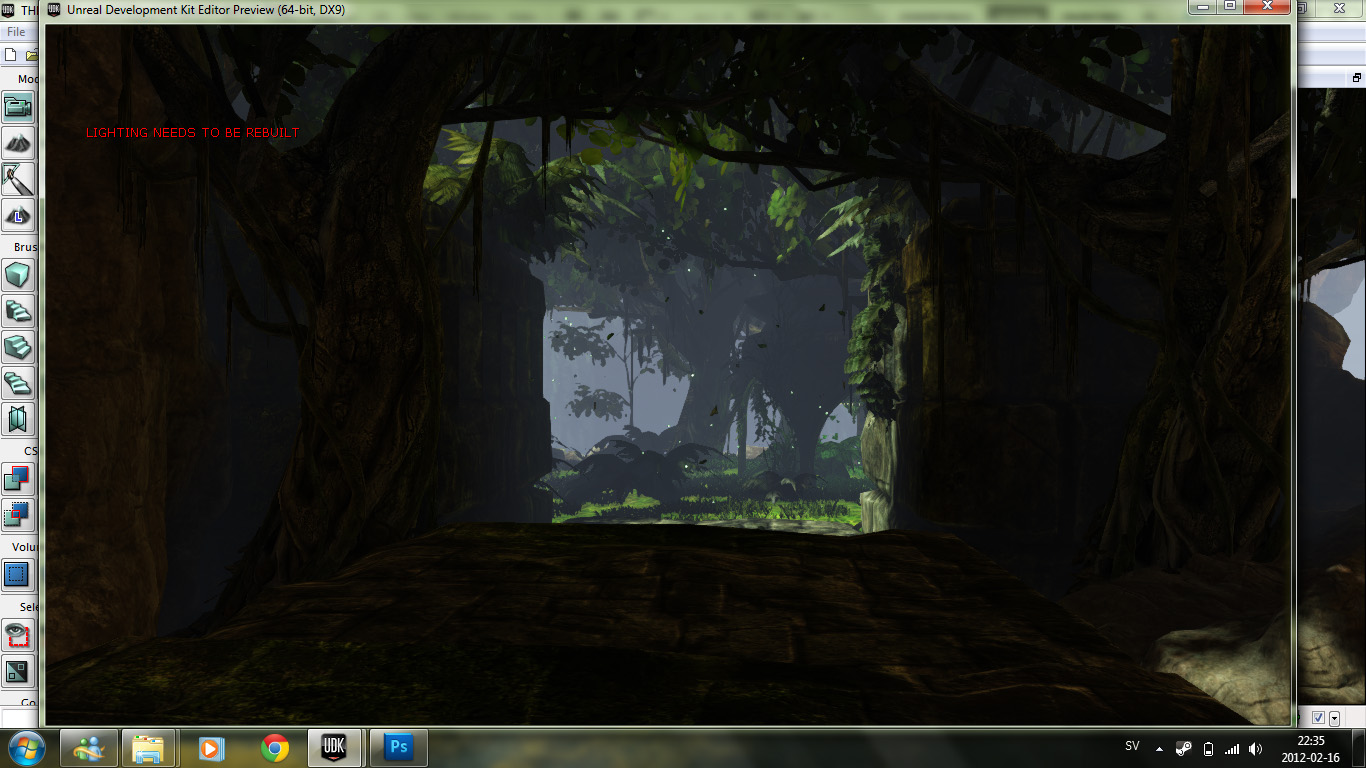The height and width of the screenshot is (768, 1366).
Task: Click the 'LIGHTING NEEDS TO BE REBUILT' warning text
Action: 193,133
